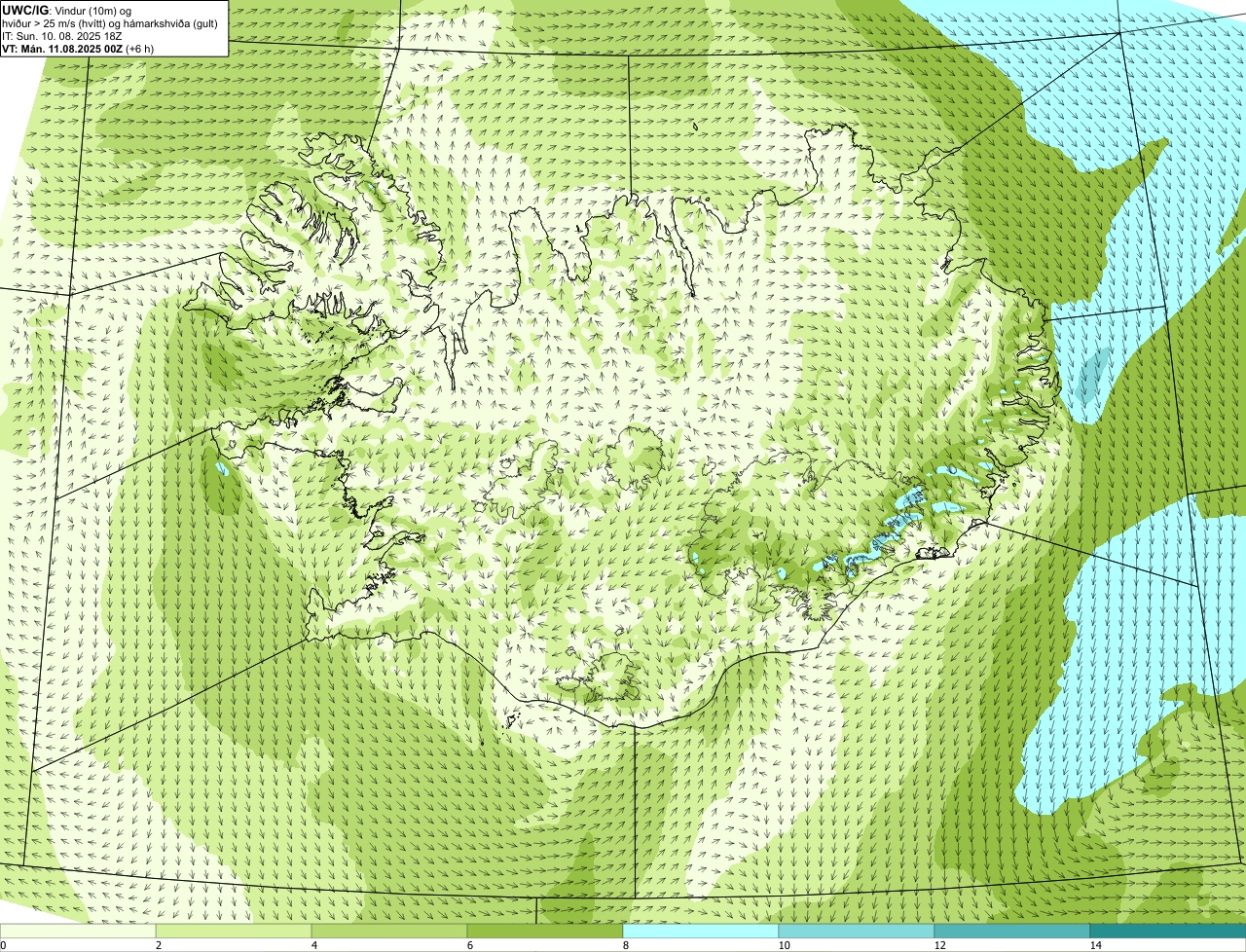1246x952 pixels.
Task: Select the 4–6 m/s green color bar segment
Action: (x=389, y=931)
